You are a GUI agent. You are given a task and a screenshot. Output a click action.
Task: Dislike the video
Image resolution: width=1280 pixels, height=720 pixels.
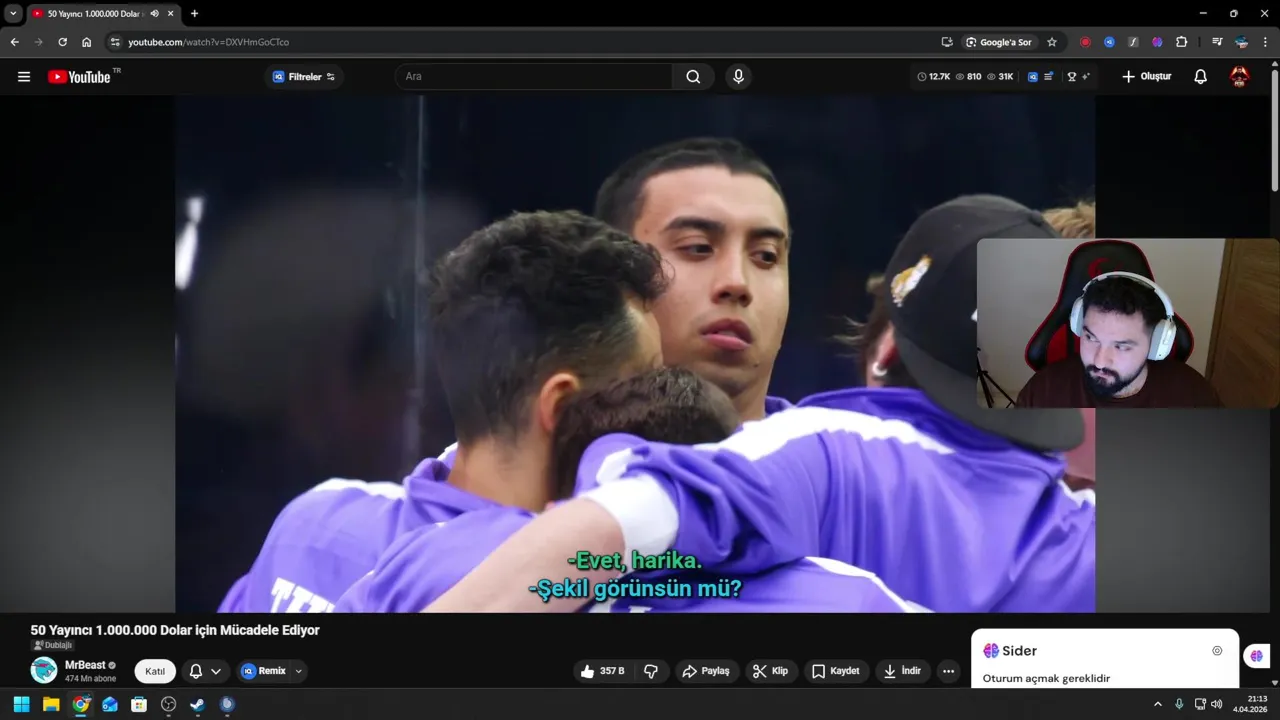coord(651,671)
